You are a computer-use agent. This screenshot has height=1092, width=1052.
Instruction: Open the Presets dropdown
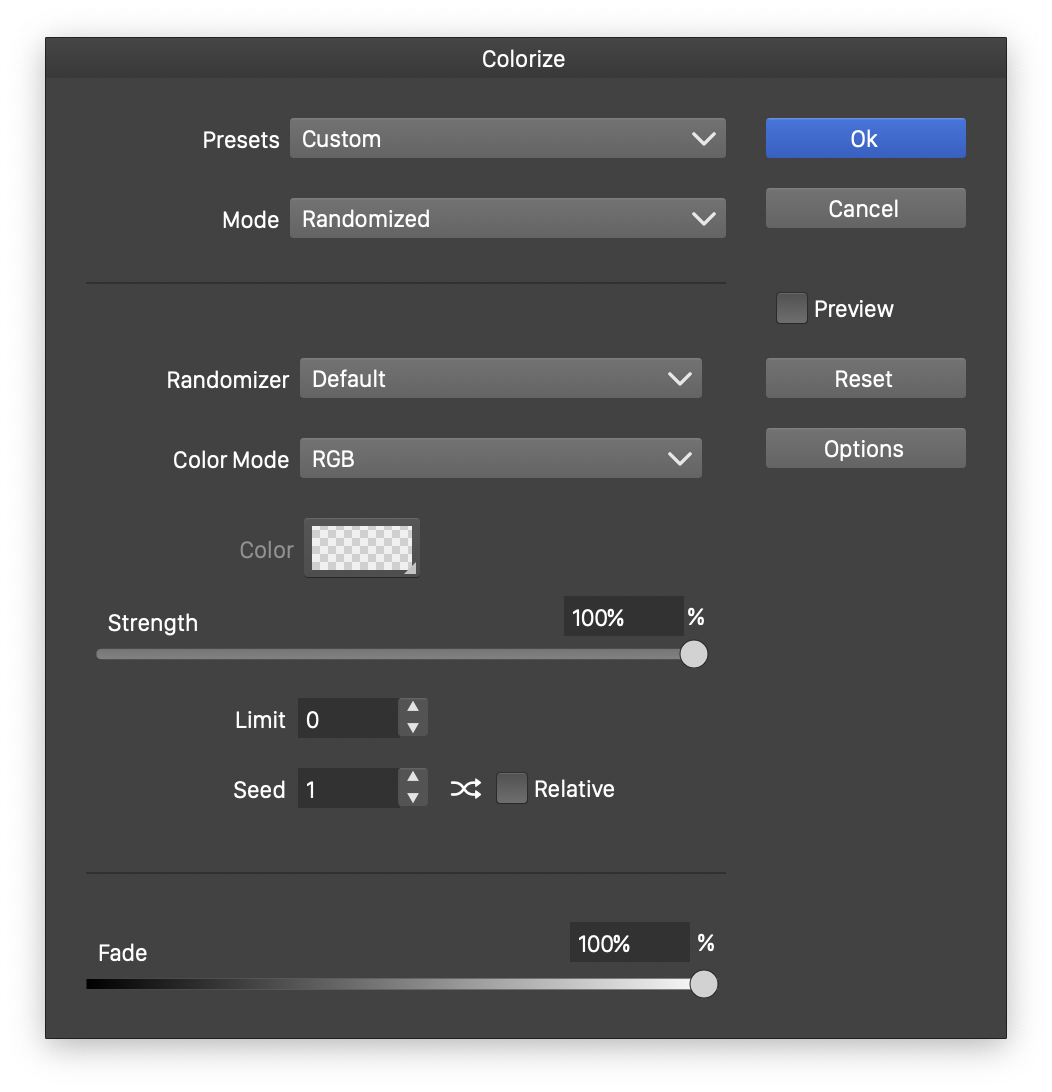(x=507, y=139)
